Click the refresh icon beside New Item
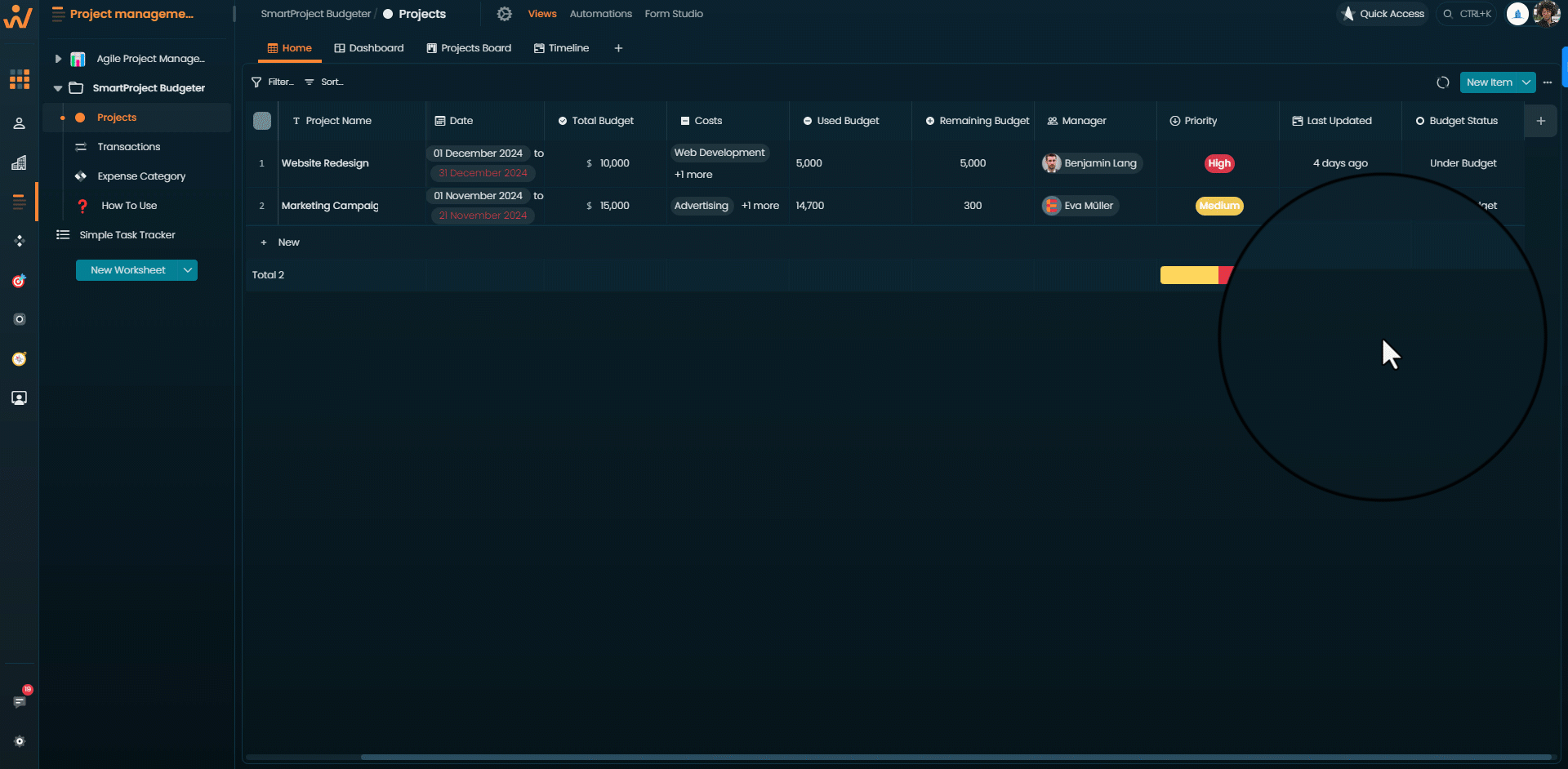The image size is (1568, 769). click(x=1442, y=82)
